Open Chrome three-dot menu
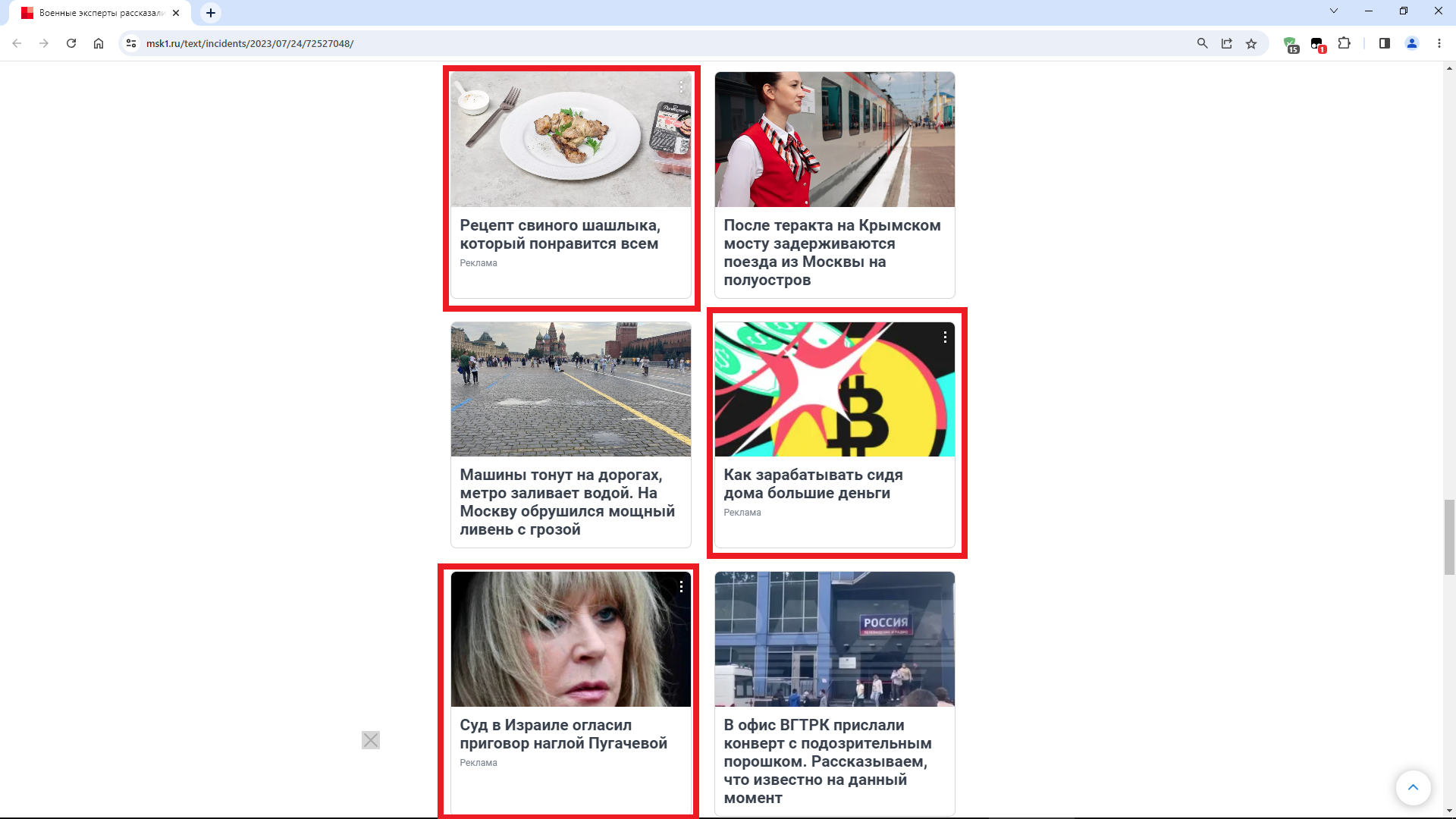This screenshot has height=819, width=1456. [x=1439, y=43]
